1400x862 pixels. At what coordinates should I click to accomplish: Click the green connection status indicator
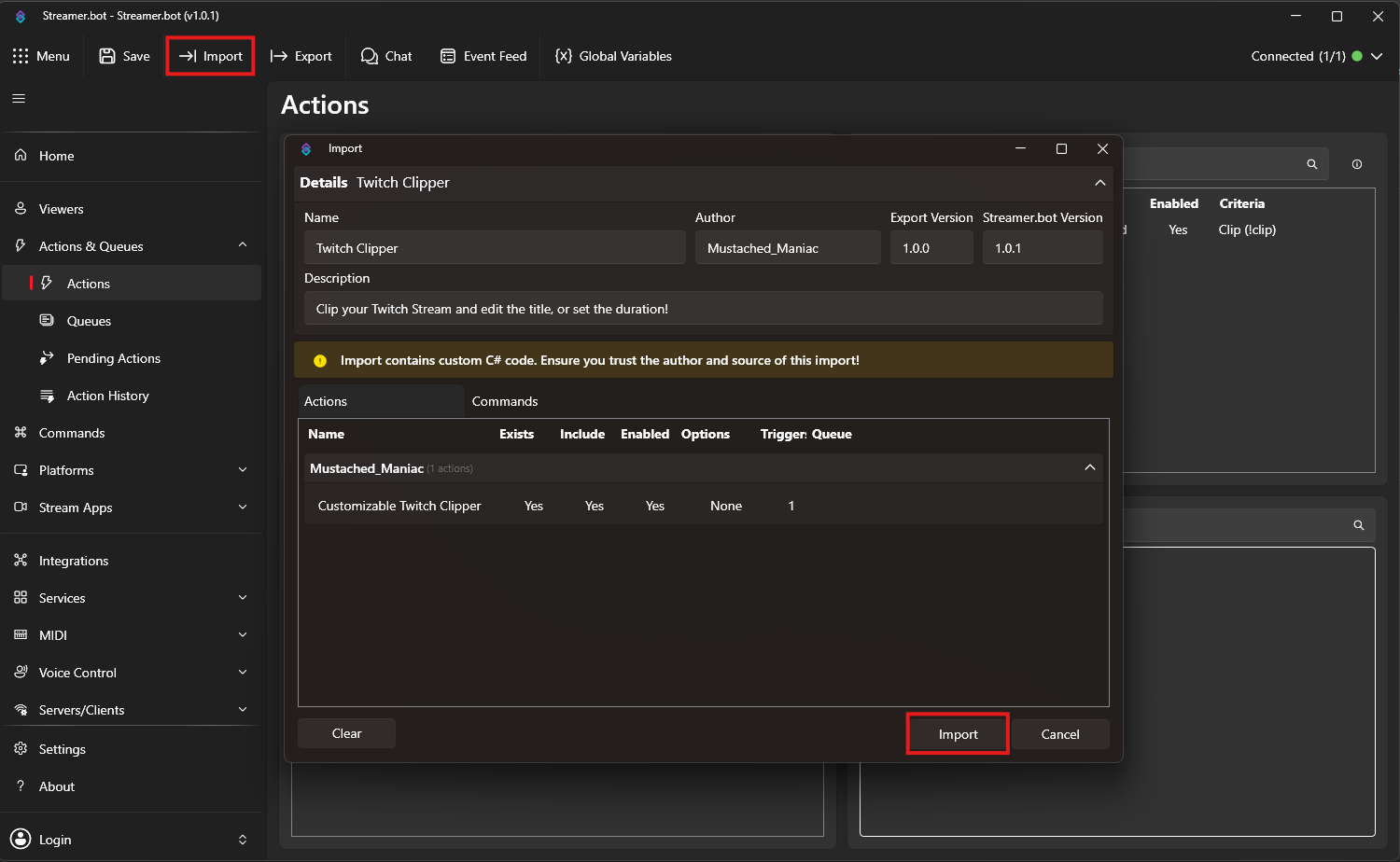(x=1355, y=56)
